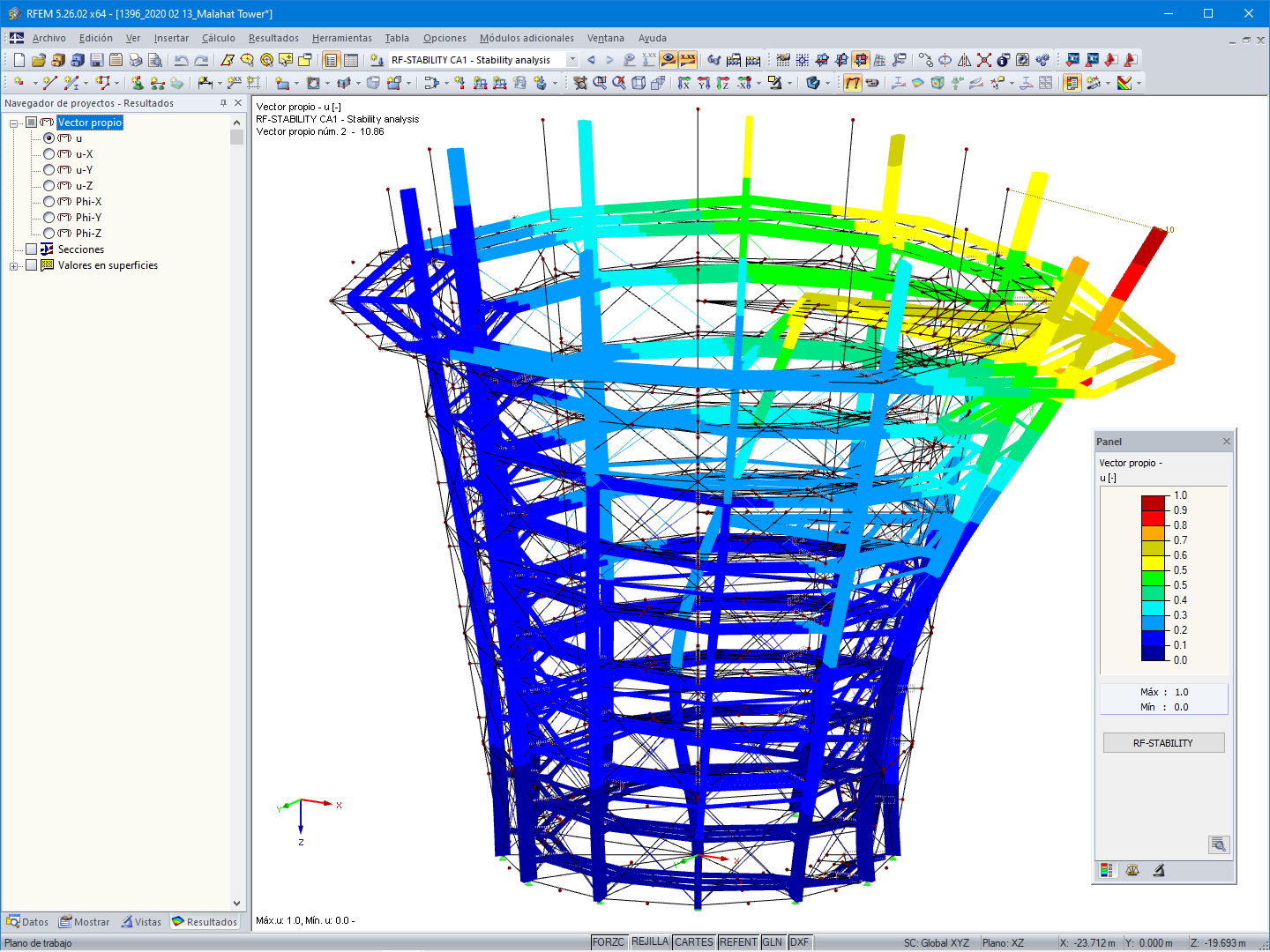Image resolution: width=1270 pixels, height=952 pixels.
Task: Select the view in X direction icon
Action: 684,83
